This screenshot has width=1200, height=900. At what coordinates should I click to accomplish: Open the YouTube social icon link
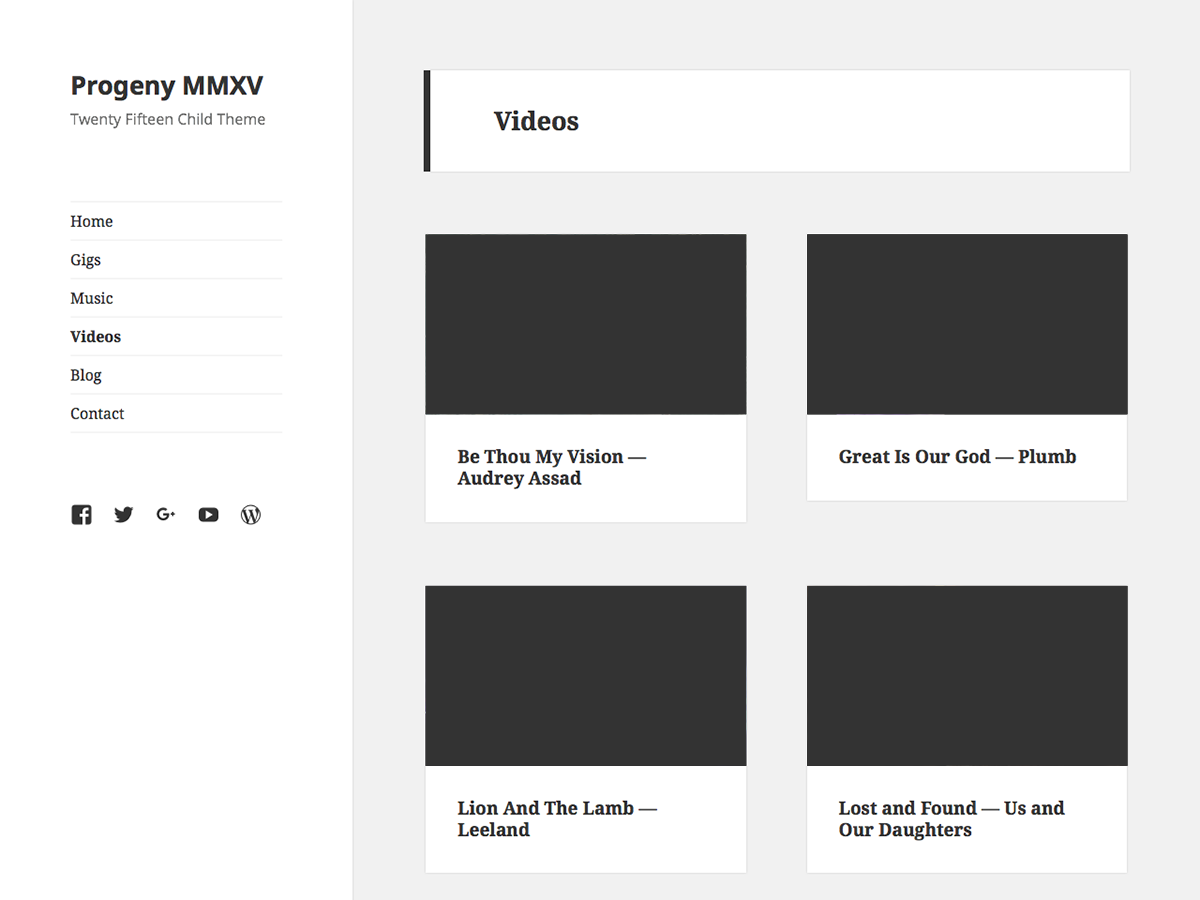pyautogui.click(x=208, y=515)
